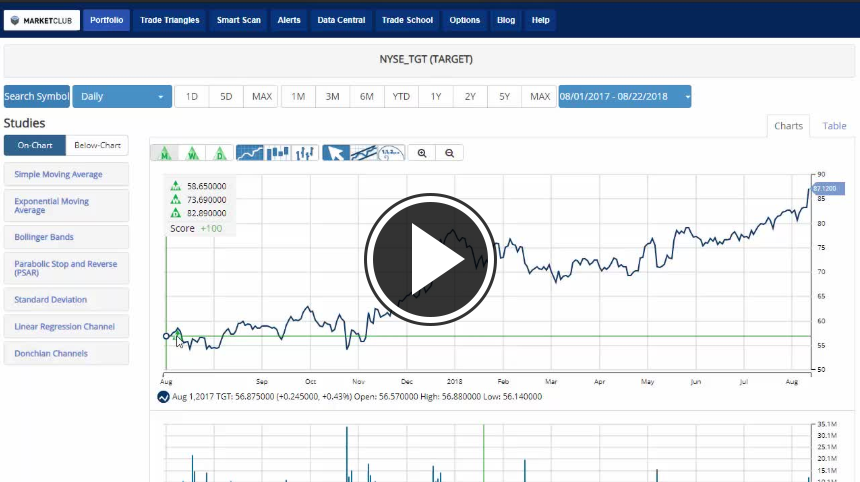Viewport: 860px width, 482px height.
Task: Switch studies to Below-Chart
Action: (97, 145)
